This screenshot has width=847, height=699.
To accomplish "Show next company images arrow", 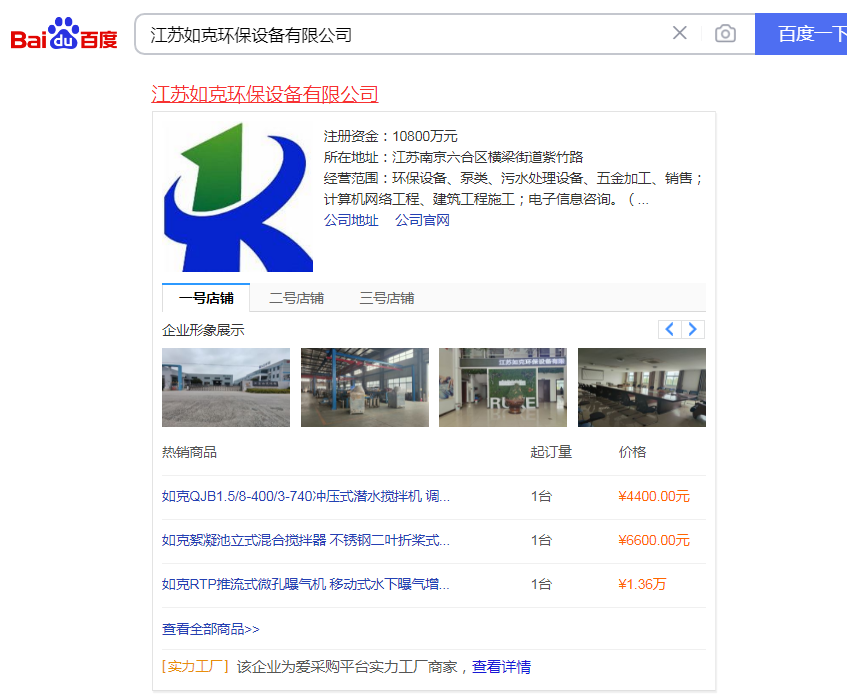I will click(693, 329).
